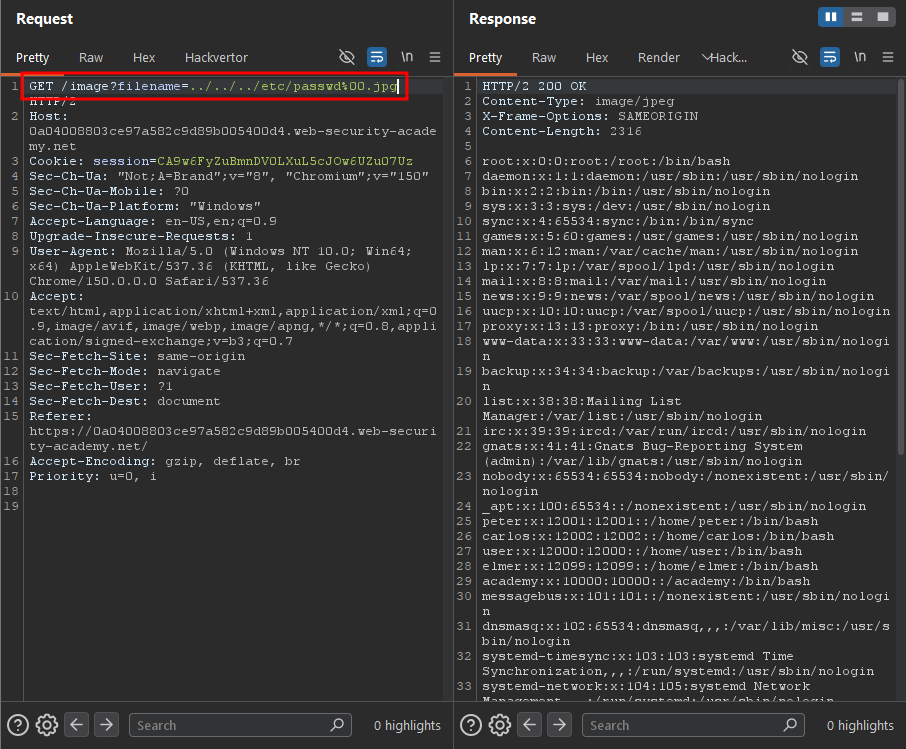
Task: Open search settings gear below Request panel
Action: click(x=47, y=725)
